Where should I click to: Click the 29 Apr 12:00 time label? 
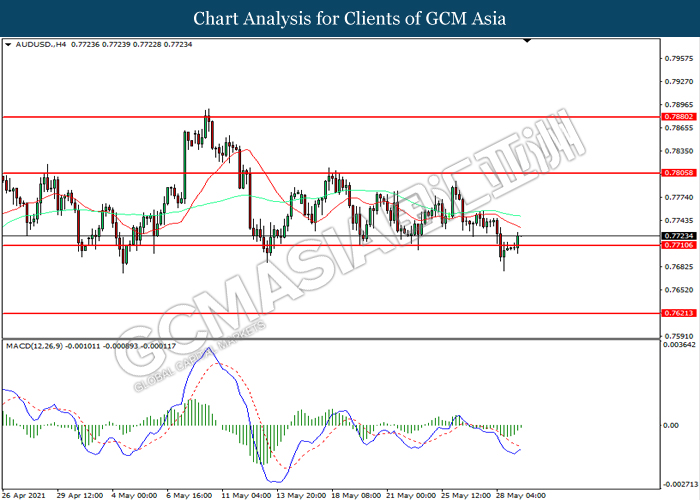point(80,496)
